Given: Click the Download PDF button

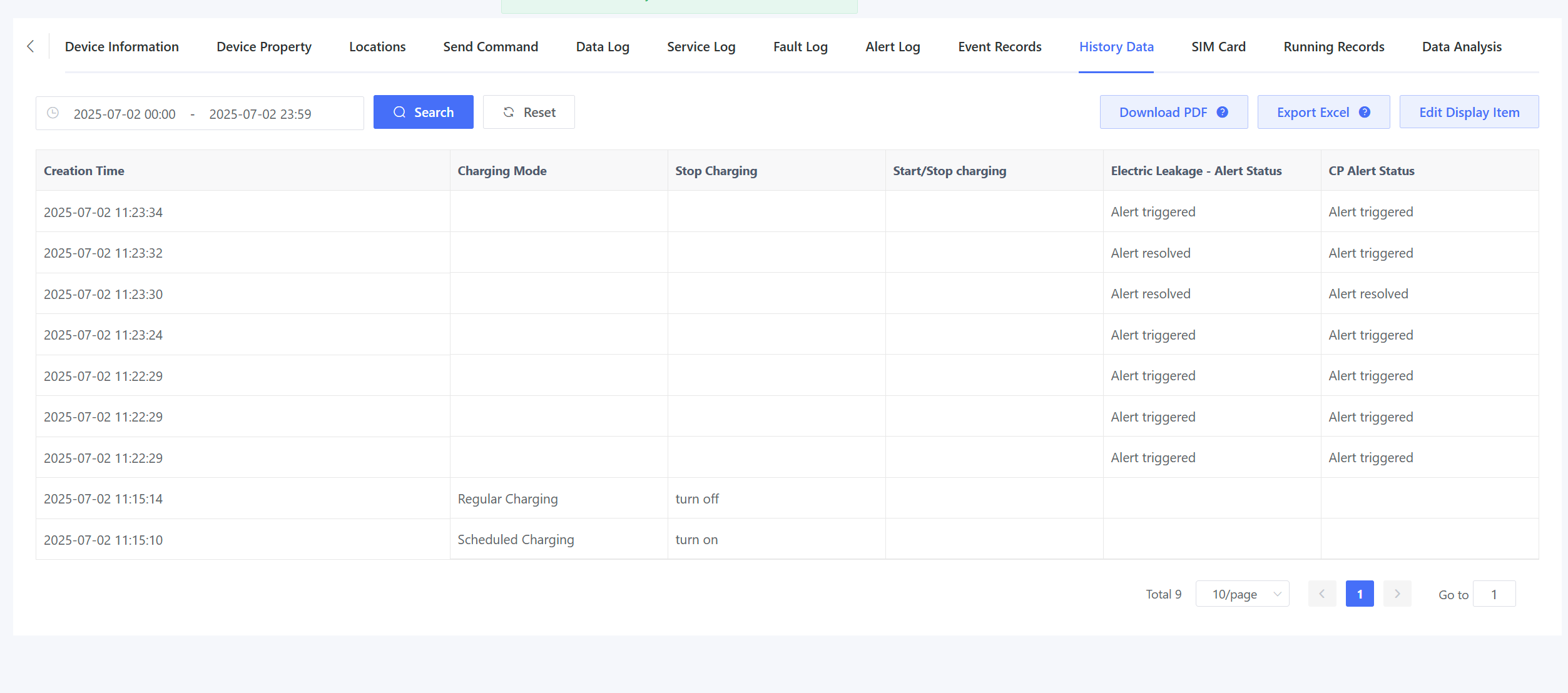Looking at the screenshot, I should (x=1163, y=113).
